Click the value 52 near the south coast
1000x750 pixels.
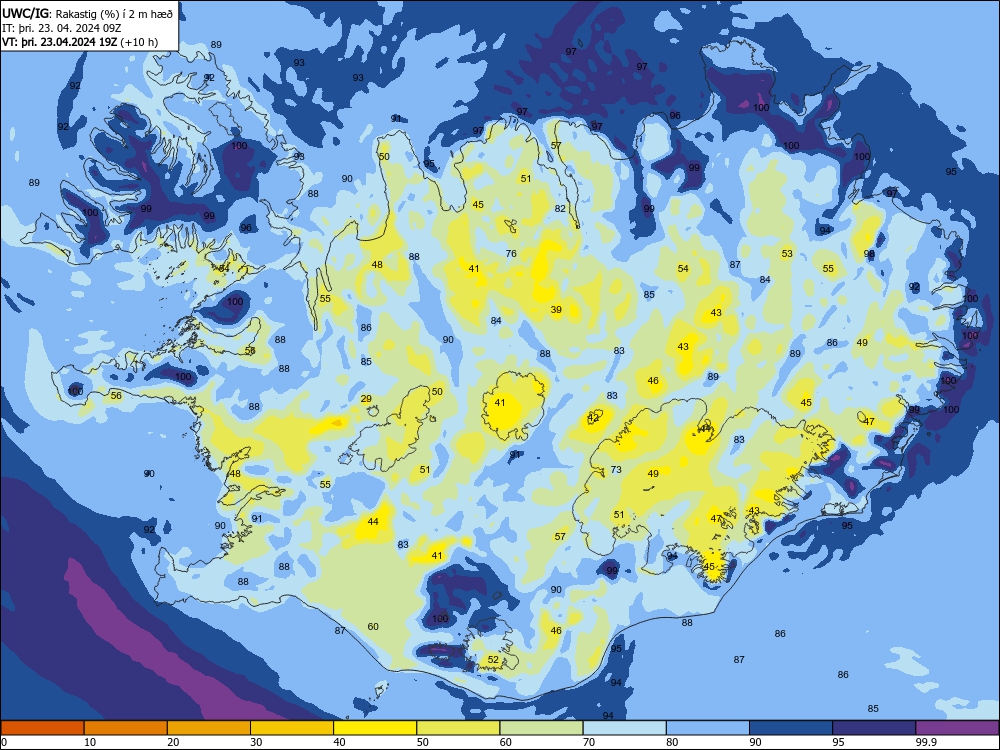pos(493,660)
